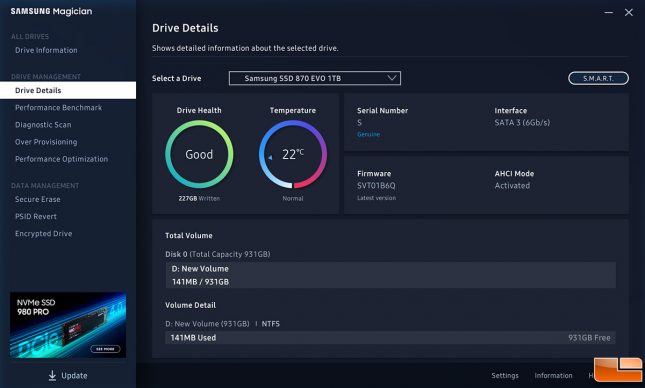This screenshot has width=645, height=388.
Task: Click 'Normal' temperature status text
Action: (x=293, y=198)
